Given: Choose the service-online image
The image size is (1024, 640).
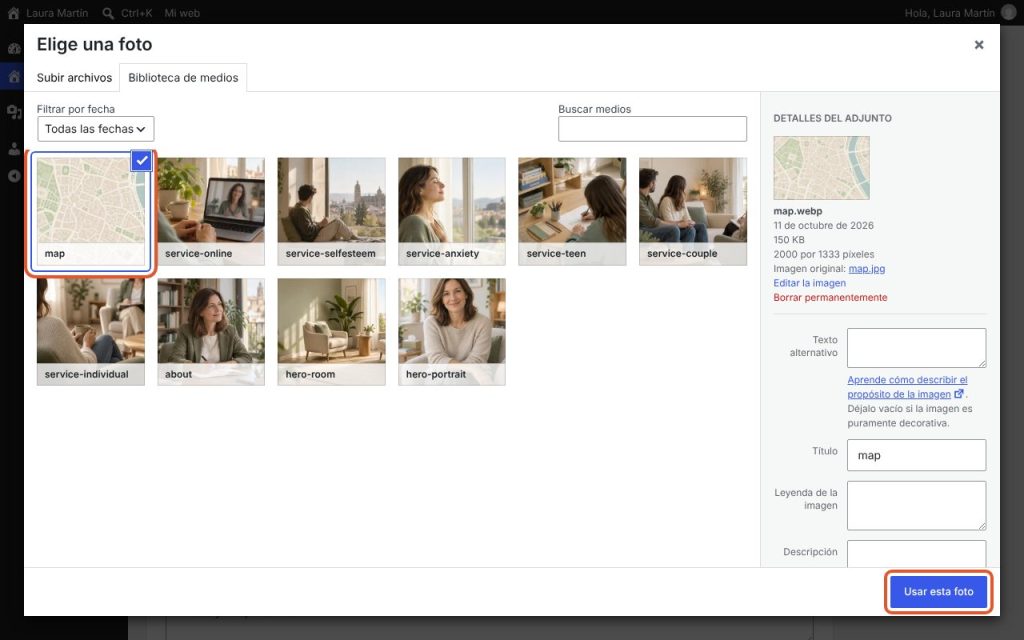Looking at the screenshot, I should click(211, 212).
